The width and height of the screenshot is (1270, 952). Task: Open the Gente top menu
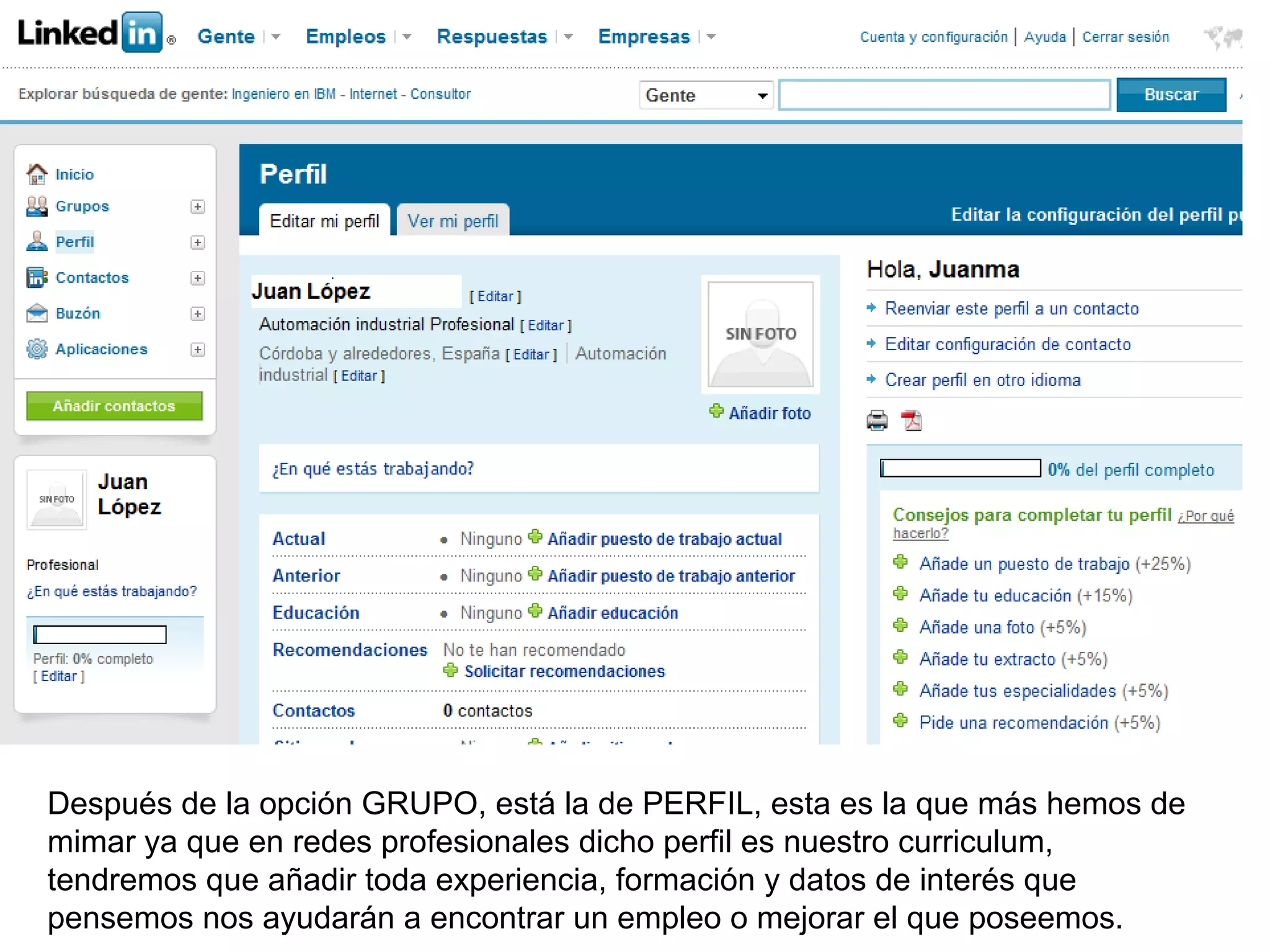[x=226, y=37]
